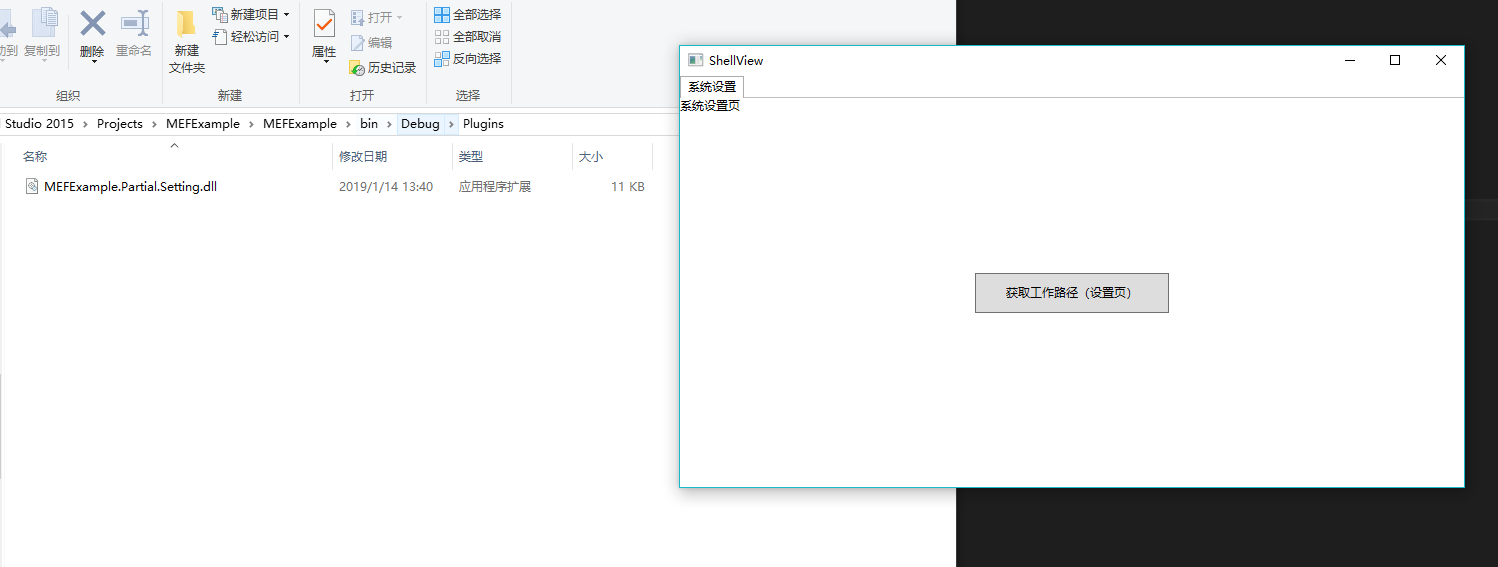Image resolution: width=1498 pixels, height=567 pixels.
Task: Click Select all (全部选择)
Action: (468, 15)
